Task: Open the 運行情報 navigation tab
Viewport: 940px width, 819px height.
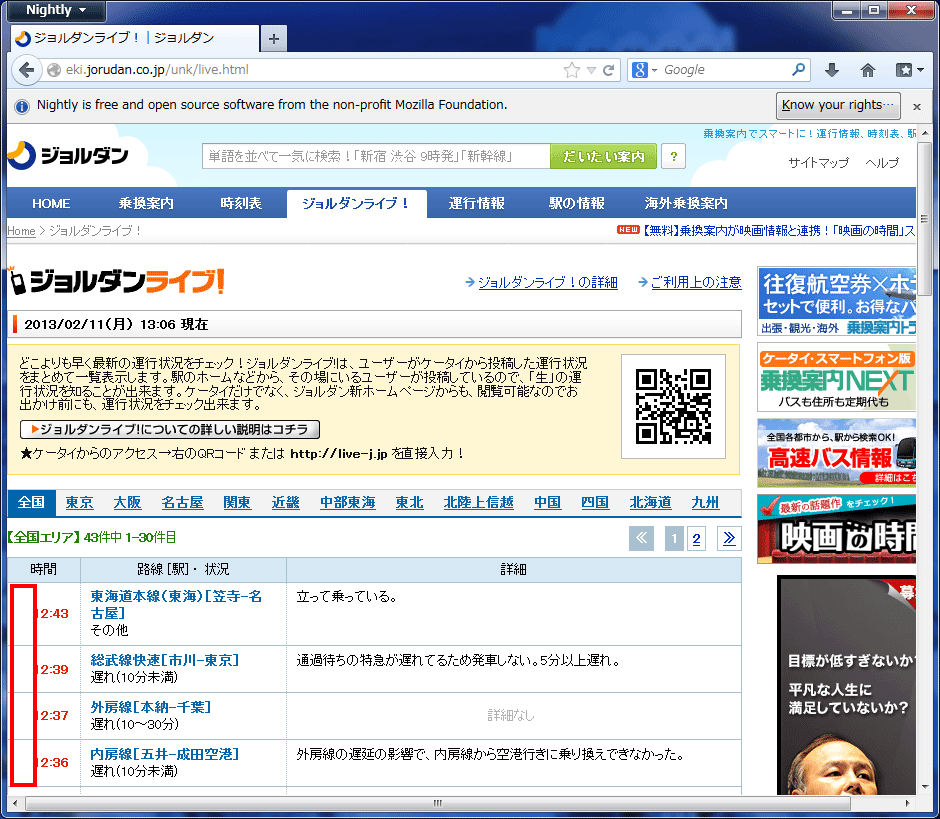Action: 477,203
